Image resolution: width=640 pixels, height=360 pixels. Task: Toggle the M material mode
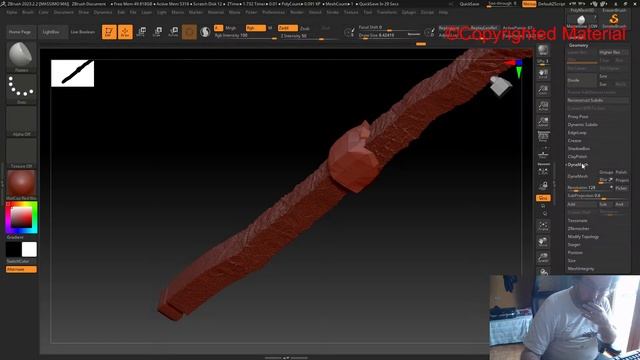tap(270, 28)
